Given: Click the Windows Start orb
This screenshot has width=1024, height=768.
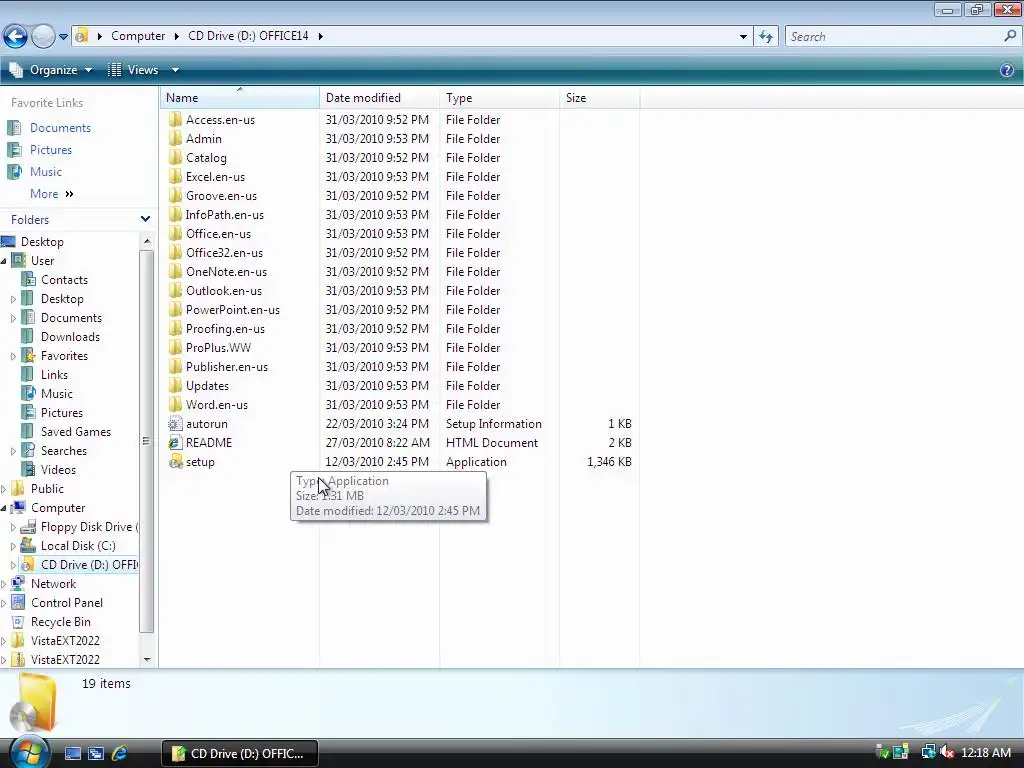Looking at the screenshot, I should (x=29, y=752).
